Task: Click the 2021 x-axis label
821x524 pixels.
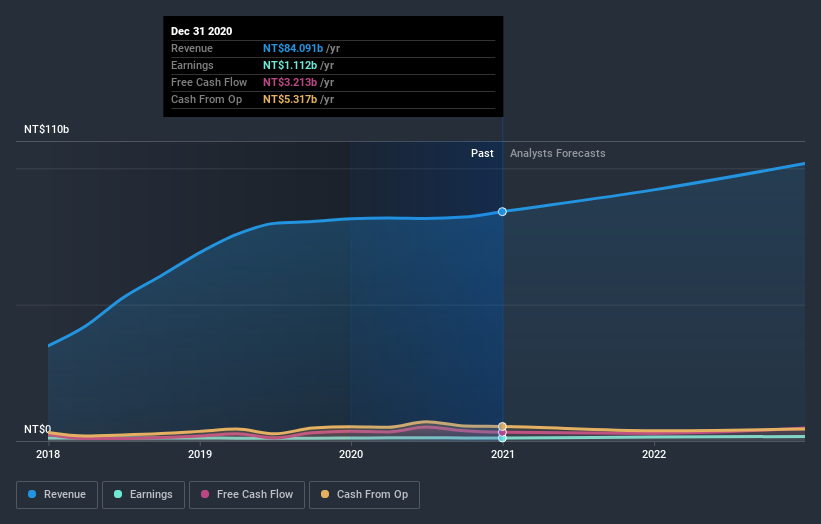Action: coord(503,454)
